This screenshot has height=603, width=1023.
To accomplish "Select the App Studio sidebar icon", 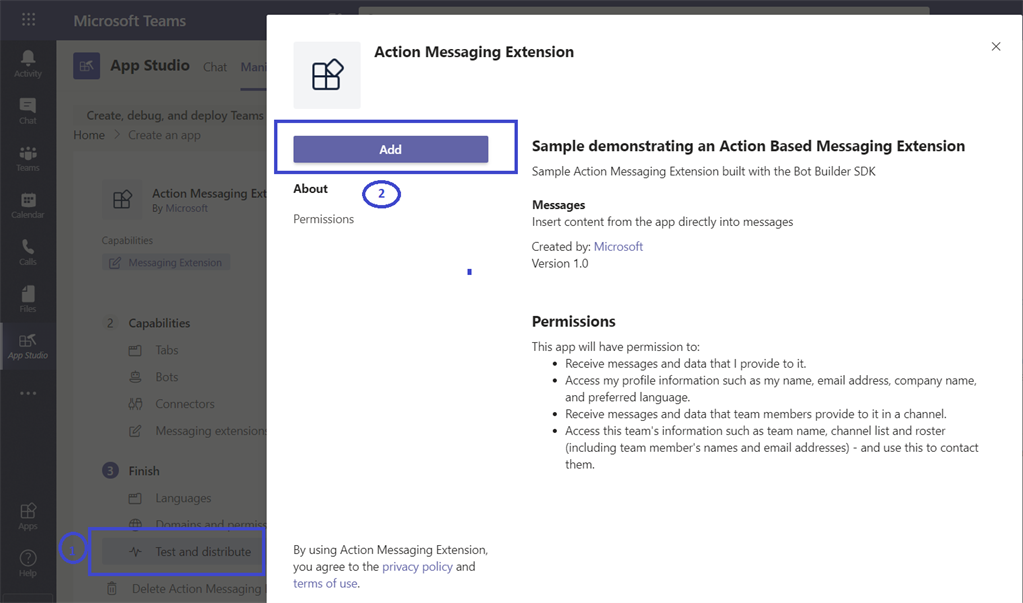I will click(x=28, y=344).
